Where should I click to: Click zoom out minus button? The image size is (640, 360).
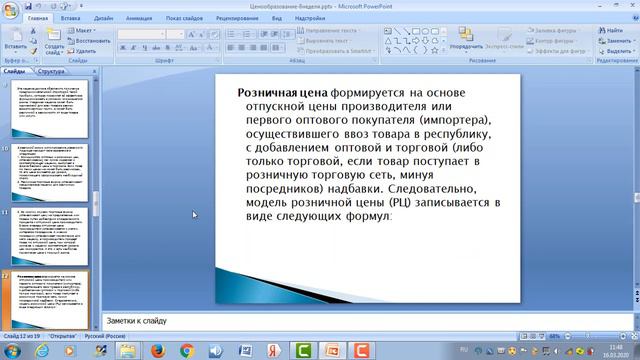567,336
